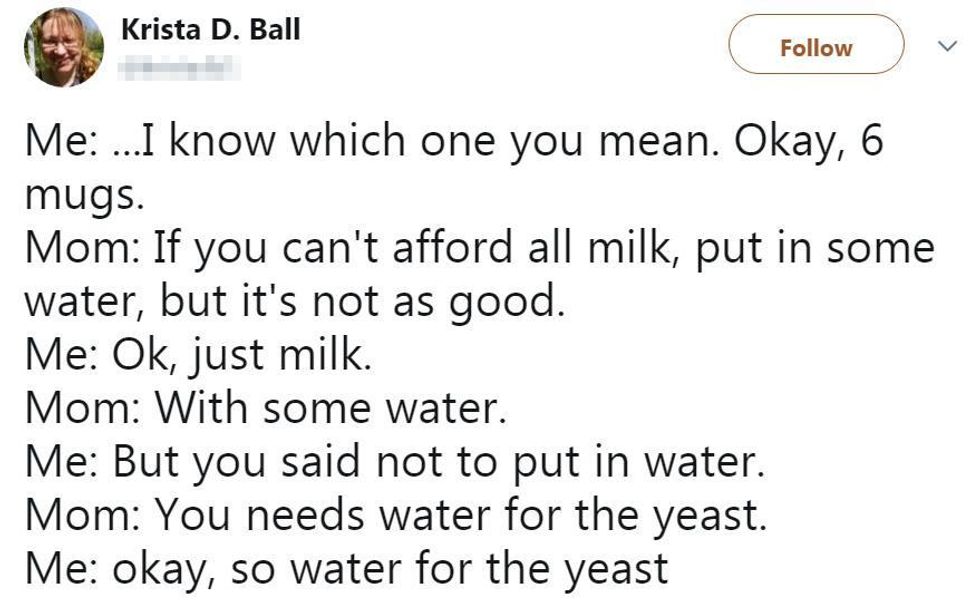Click the line 'Mom: If you can't afford all milk'
Viewport: 980px width, 604px height.
[x=479, y=248]
